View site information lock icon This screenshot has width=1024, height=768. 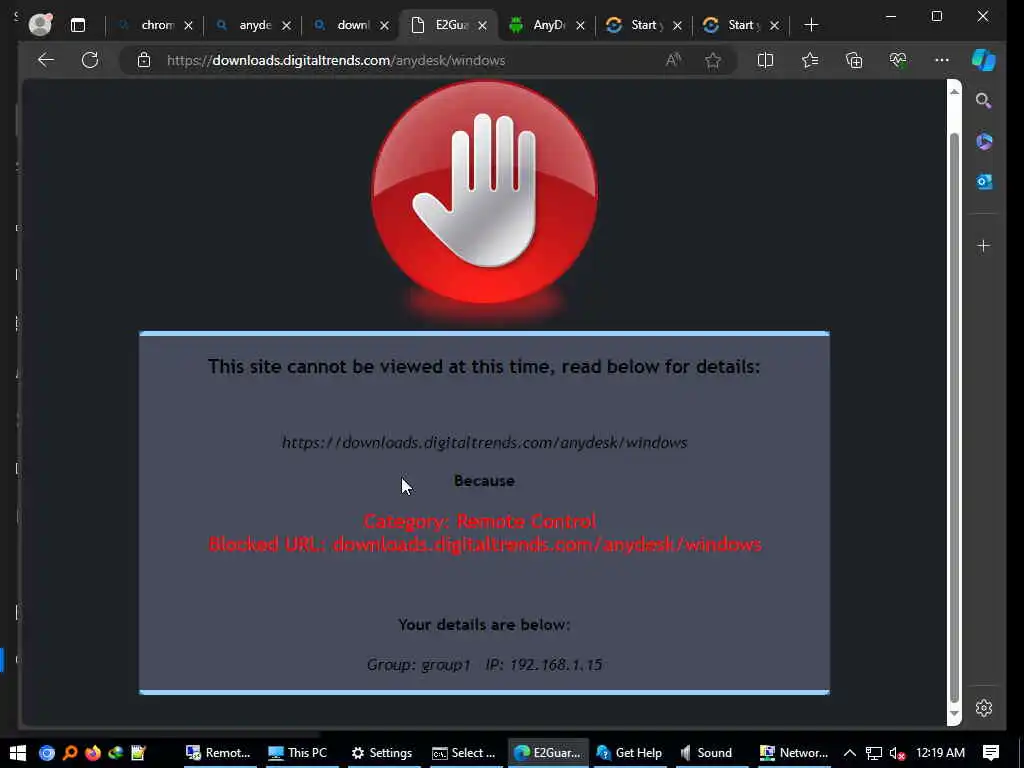(x=144, y=60)
